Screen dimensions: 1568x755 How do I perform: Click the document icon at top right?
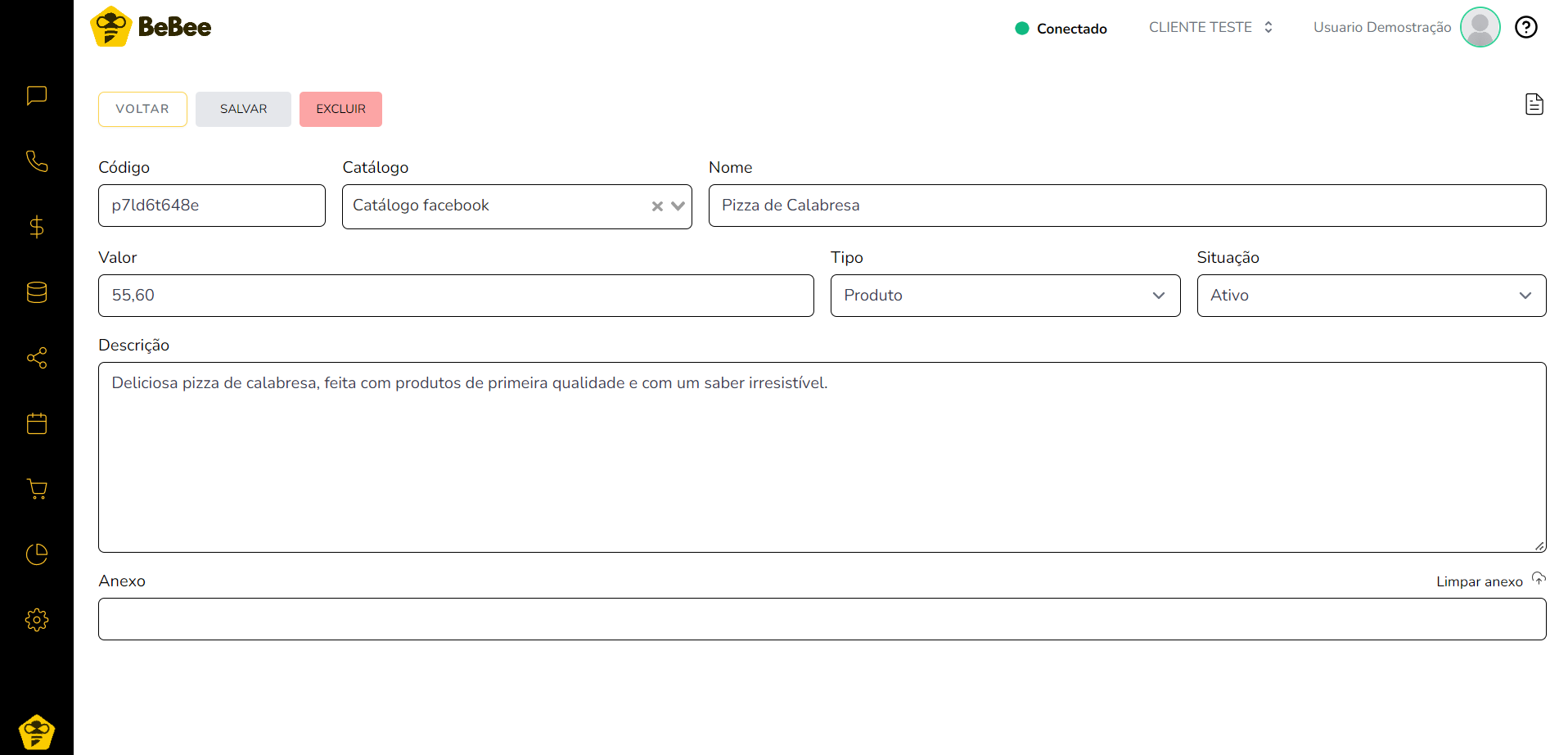(1534, 105)
